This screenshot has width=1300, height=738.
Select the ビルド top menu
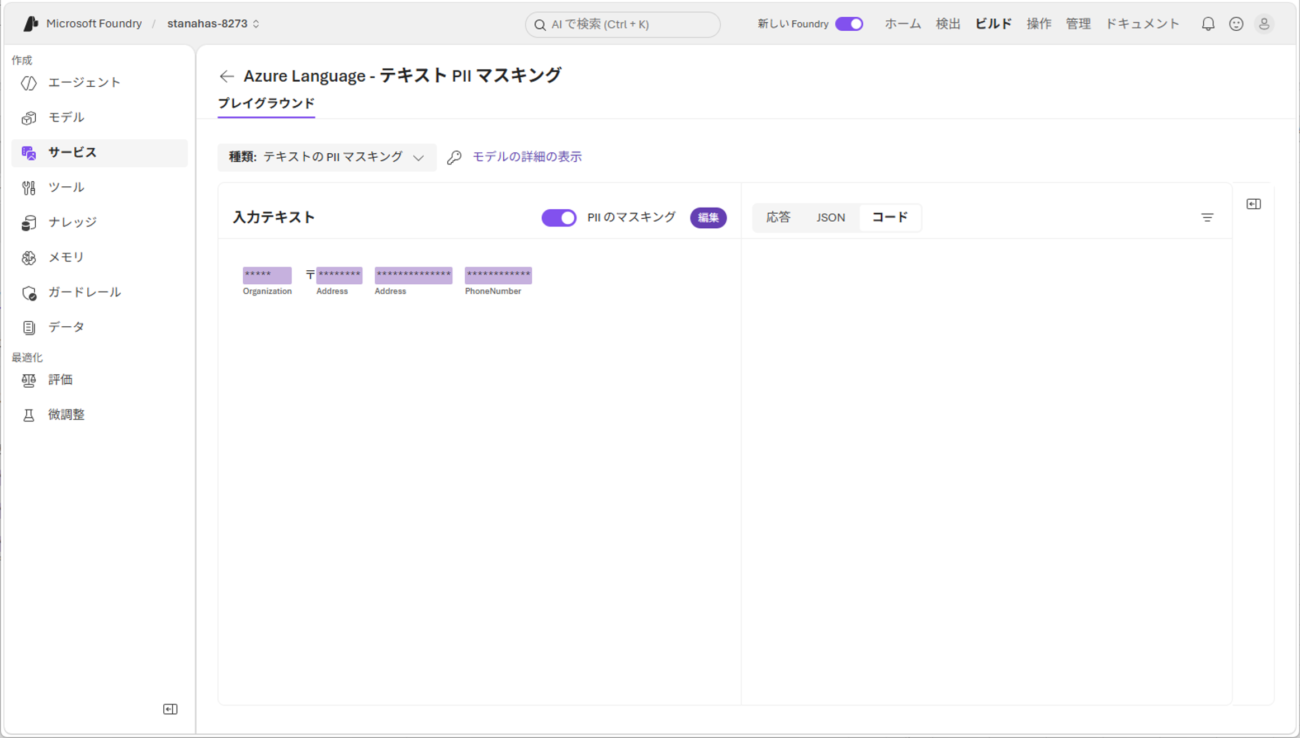(993, 24)
